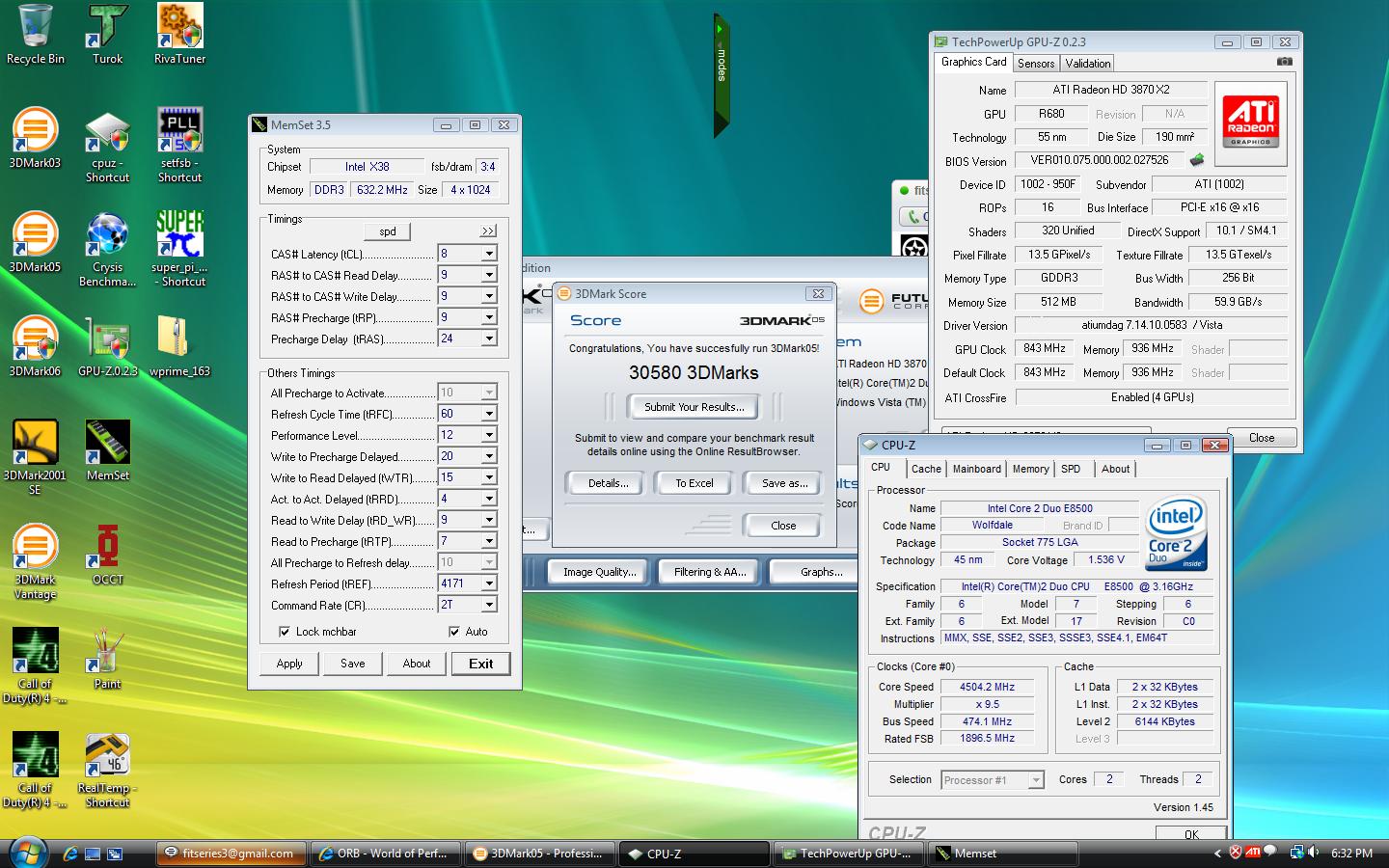Viewport: 1389px width, 868px height.
Task: Click the ORB - World of Perf taskbar item
Action: tap(386, 854)
